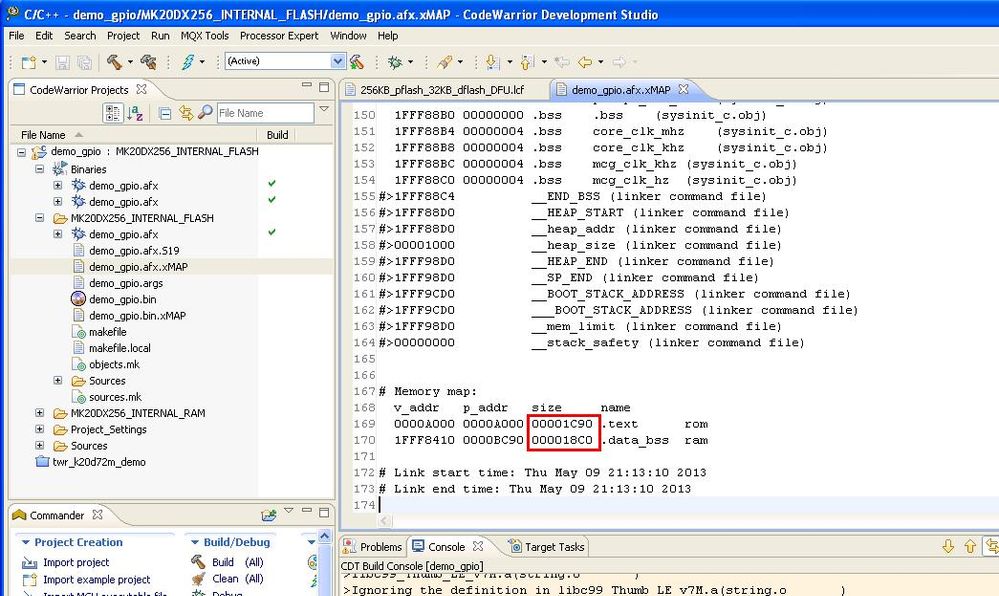Image resolution: width=999 pixels, height=596 pixels.
Task: Click the hammer icon next to Active combo
Action: point(357,62)
